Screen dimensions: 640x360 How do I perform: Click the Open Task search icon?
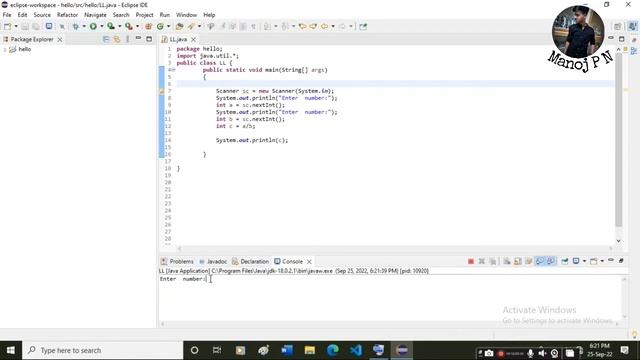(191, 27)
